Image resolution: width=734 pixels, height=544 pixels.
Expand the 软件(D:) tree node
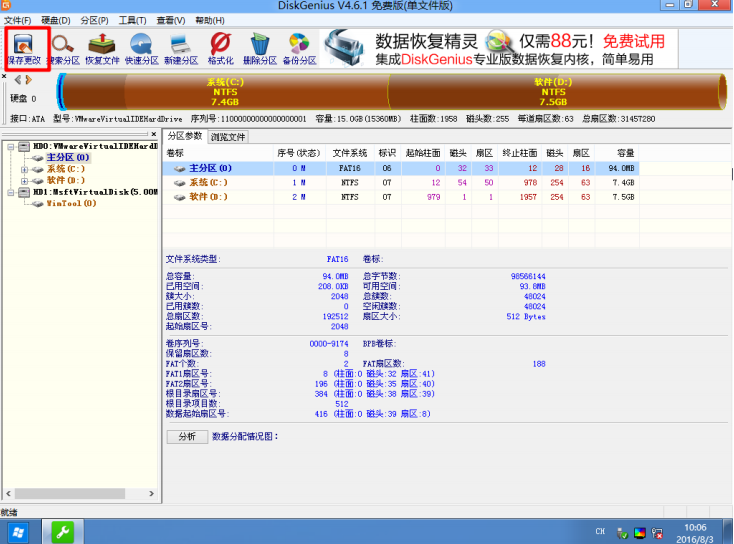tap(24, 181)
